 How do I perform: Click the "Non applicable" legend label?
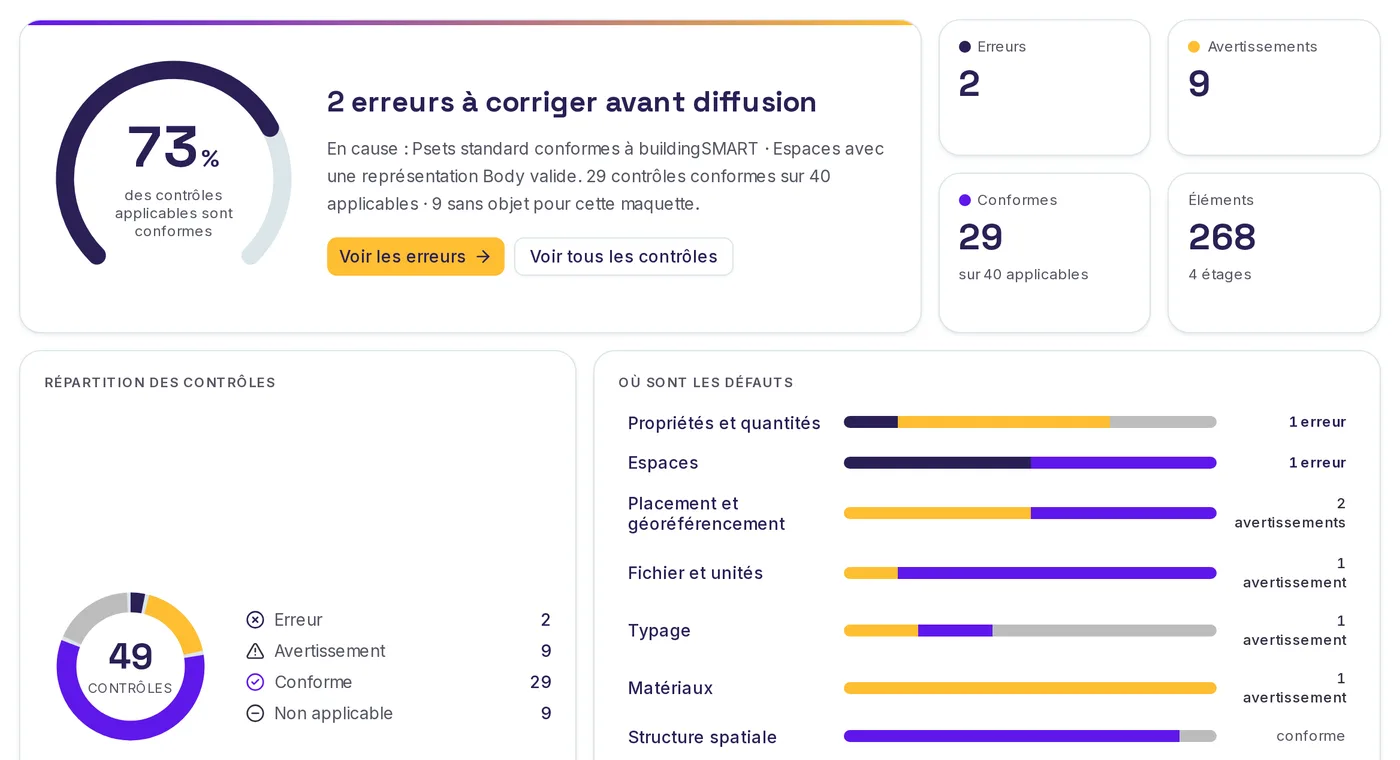pos(333,713)
